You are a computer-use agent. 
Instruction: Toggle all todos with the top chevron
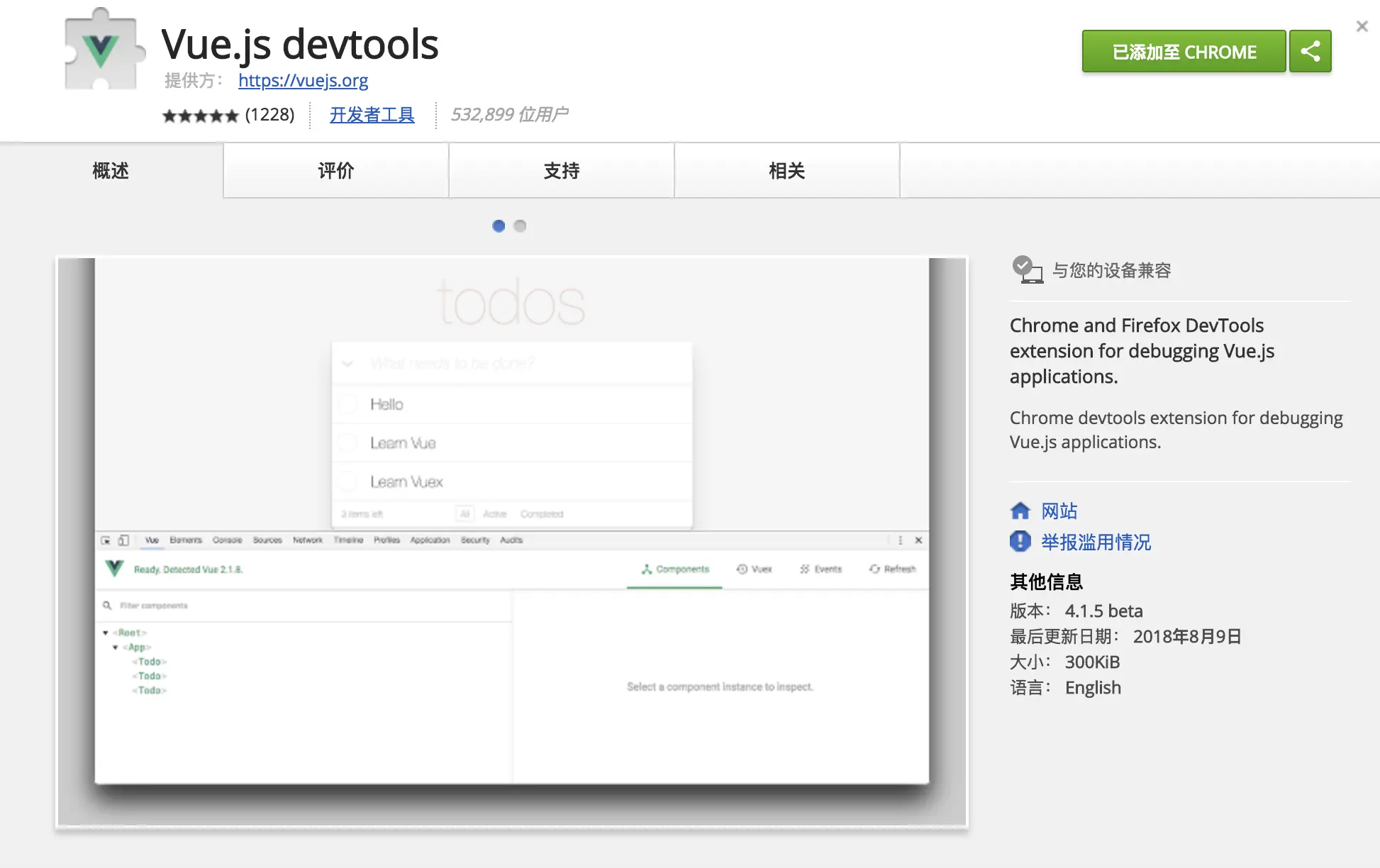pyautogui.click(x=347, y=362)
